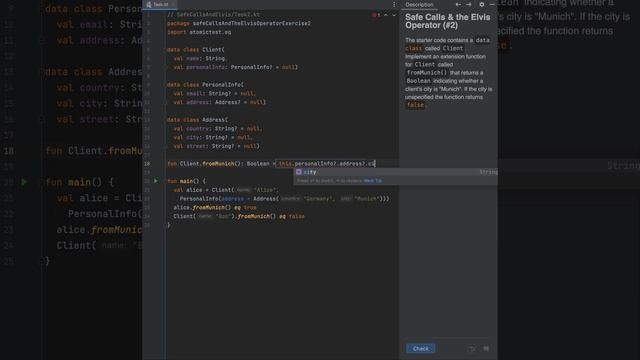
Task: Go to previous task with left arrow
Action: click(458, 4)
